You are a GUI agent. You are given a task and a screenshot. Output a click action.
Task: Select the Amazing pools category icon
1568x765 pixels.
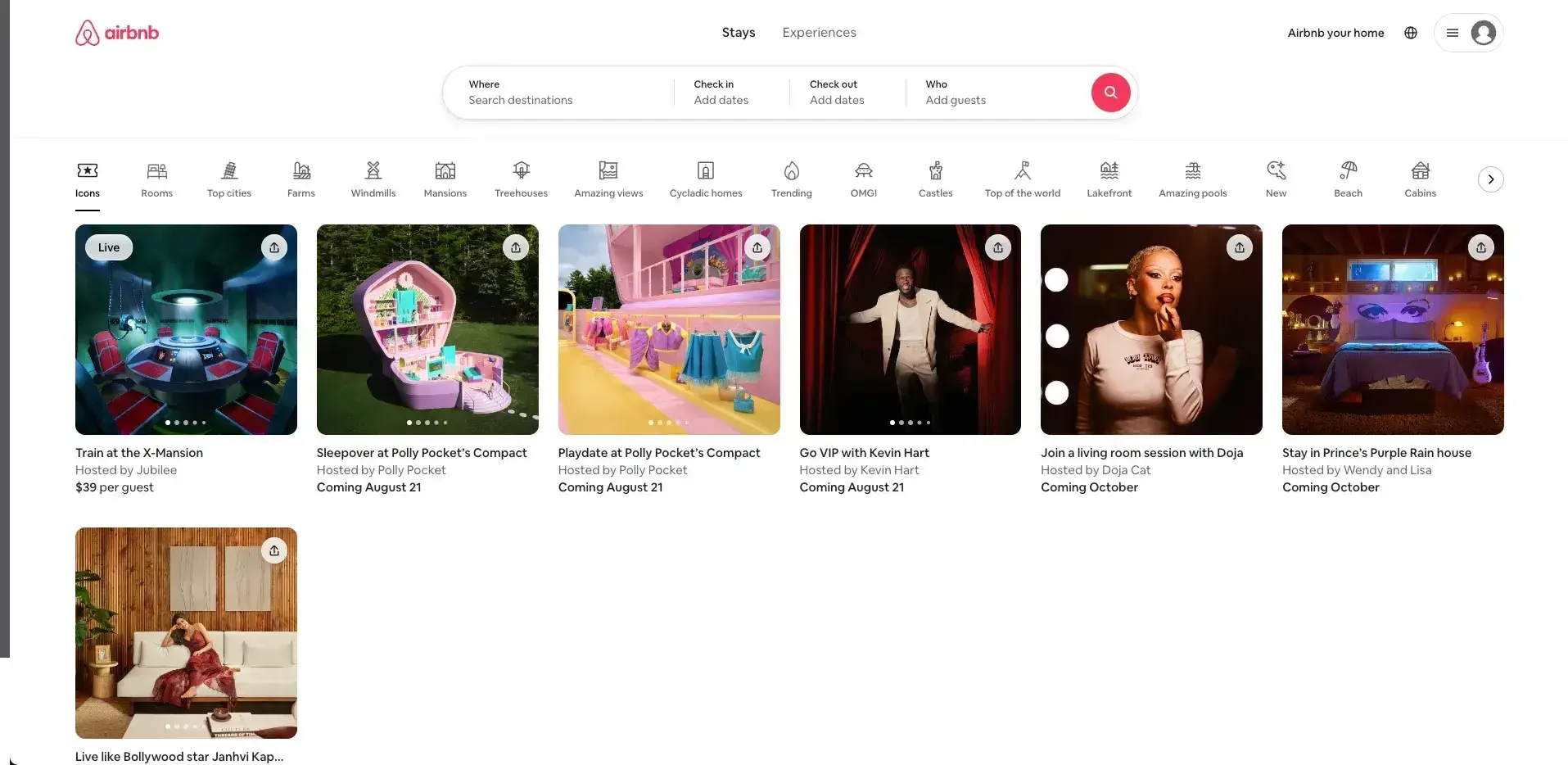pyautogui.click(x=1193, y=179)
